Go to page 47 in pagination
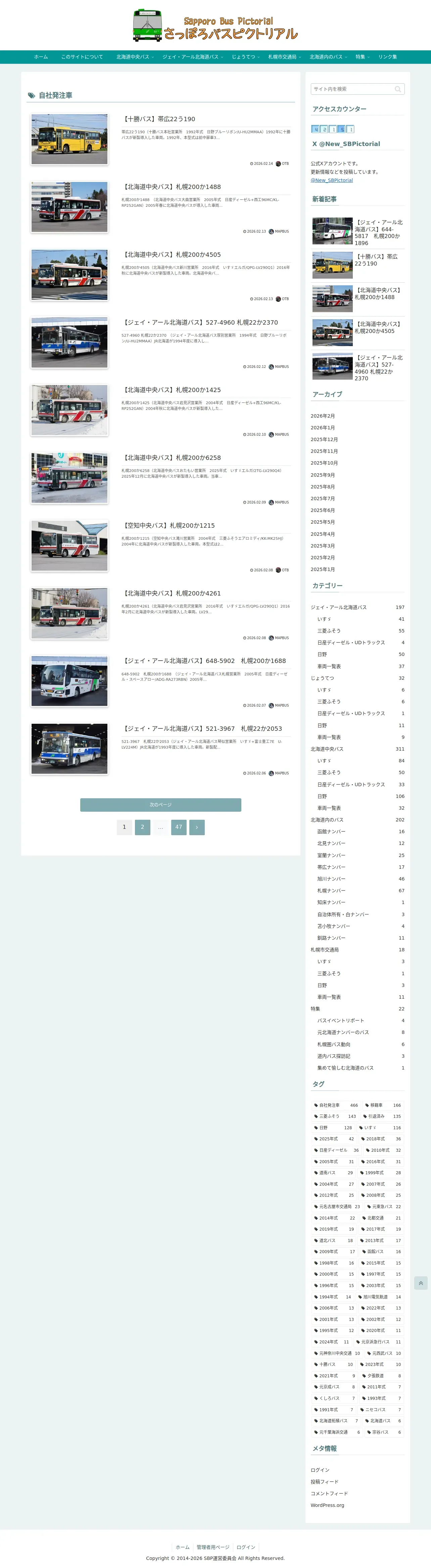This screenshot has width=431, height=1568. click(178, 826)
